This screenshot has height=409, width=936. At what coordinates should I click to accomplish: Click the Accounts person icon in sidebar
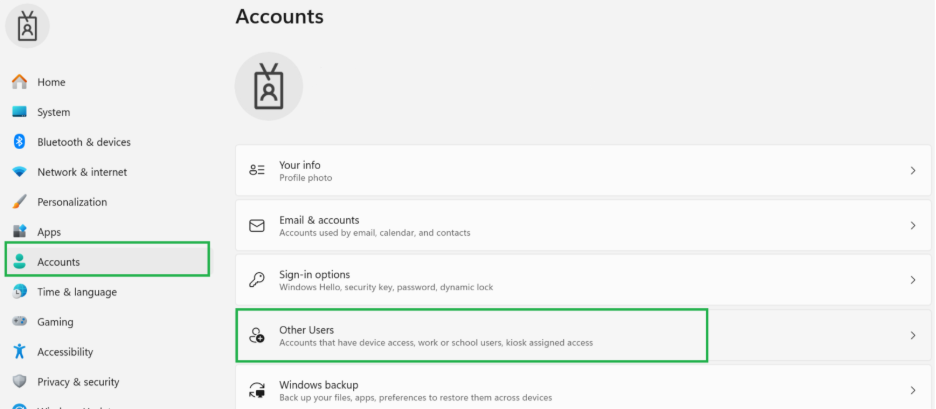20,262
